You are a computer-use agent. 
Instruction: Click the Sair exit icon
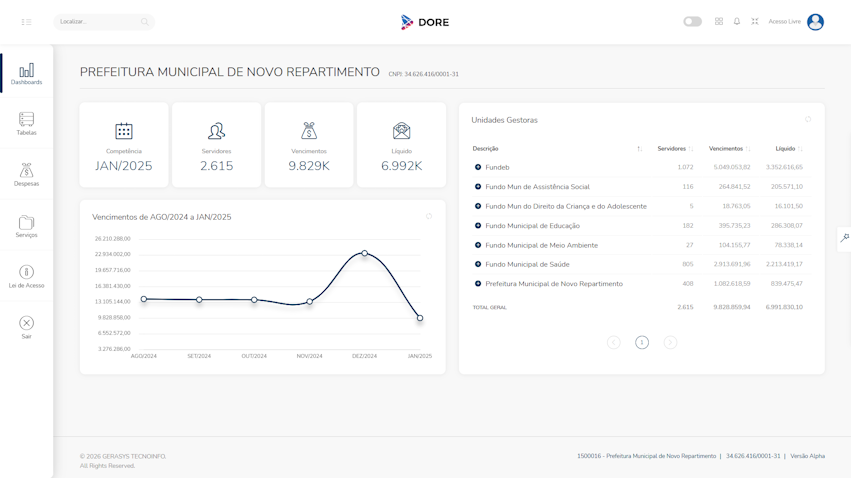[x=27, y=323]
